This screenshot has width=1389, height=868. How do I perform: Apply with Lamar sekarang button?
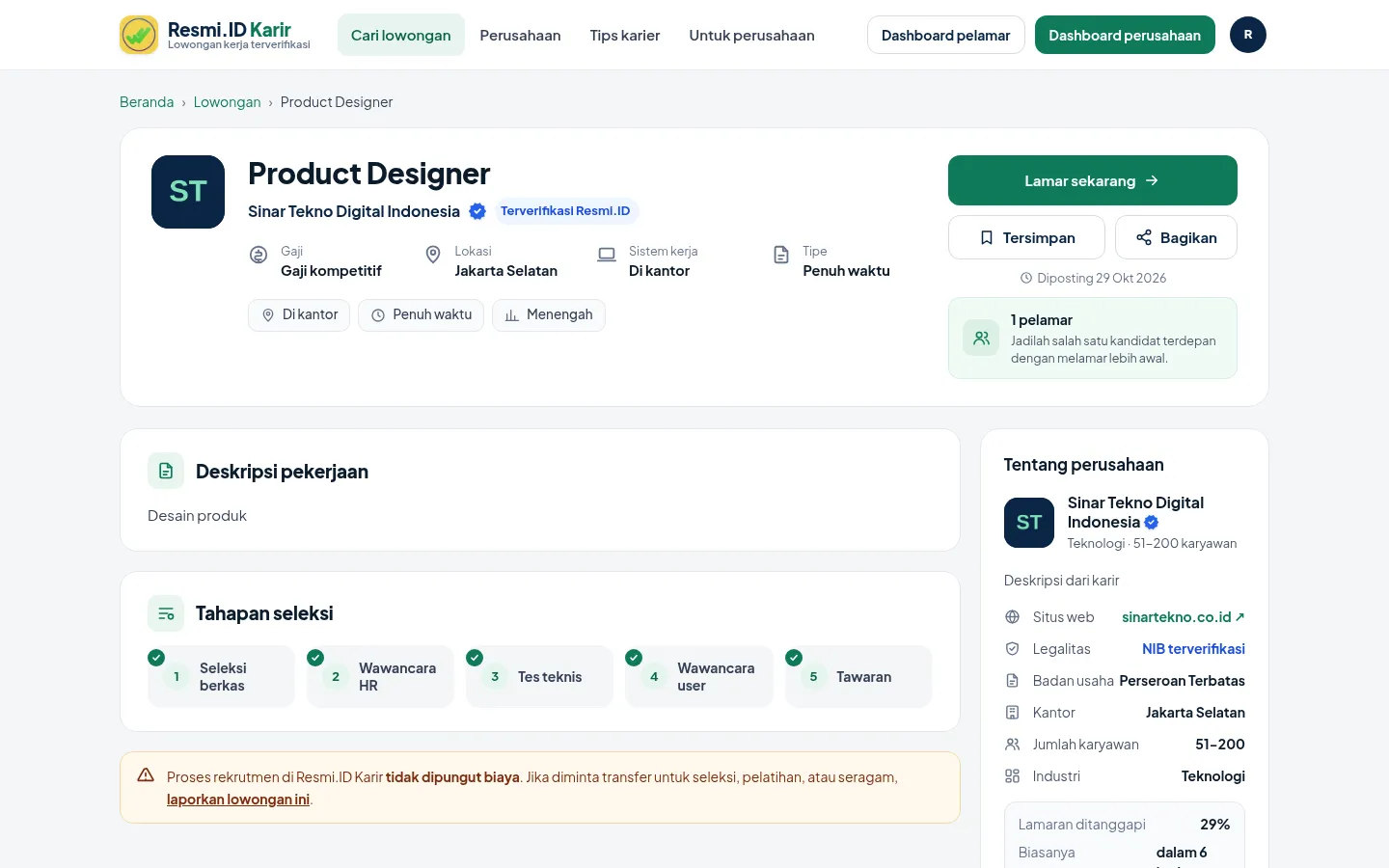(x=1093, y=180)
